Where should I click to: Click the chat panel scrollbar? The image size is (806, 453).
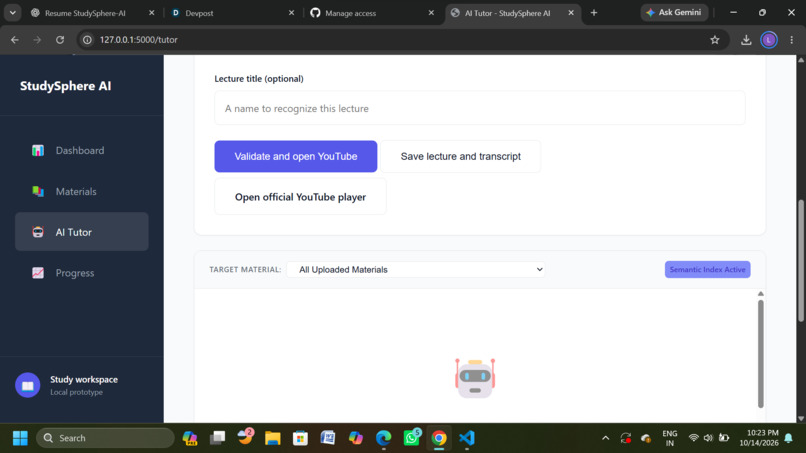(760, 354)
